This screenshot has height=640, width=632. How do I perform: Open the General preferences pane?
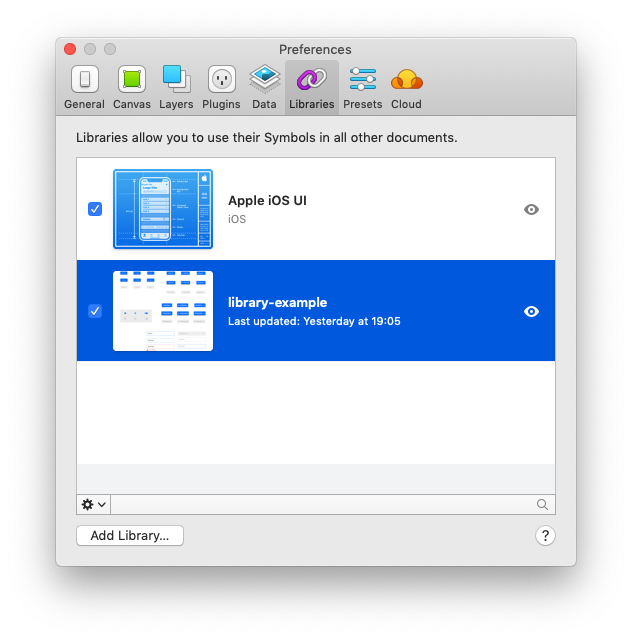pos(84,80)
